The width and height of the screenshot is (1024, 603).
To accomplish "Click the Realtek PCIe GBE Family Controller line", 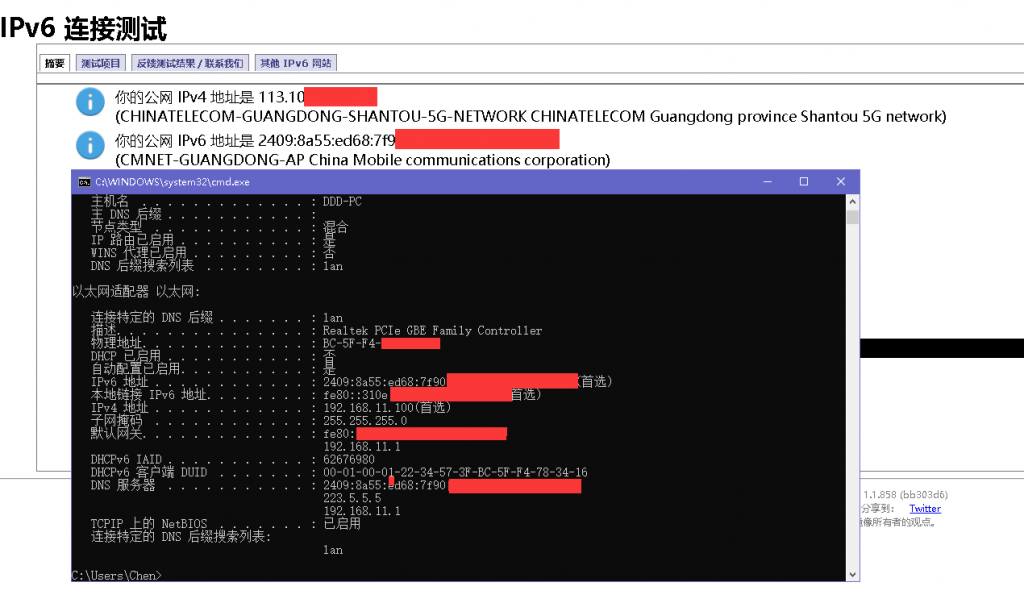I will [432, 331].
